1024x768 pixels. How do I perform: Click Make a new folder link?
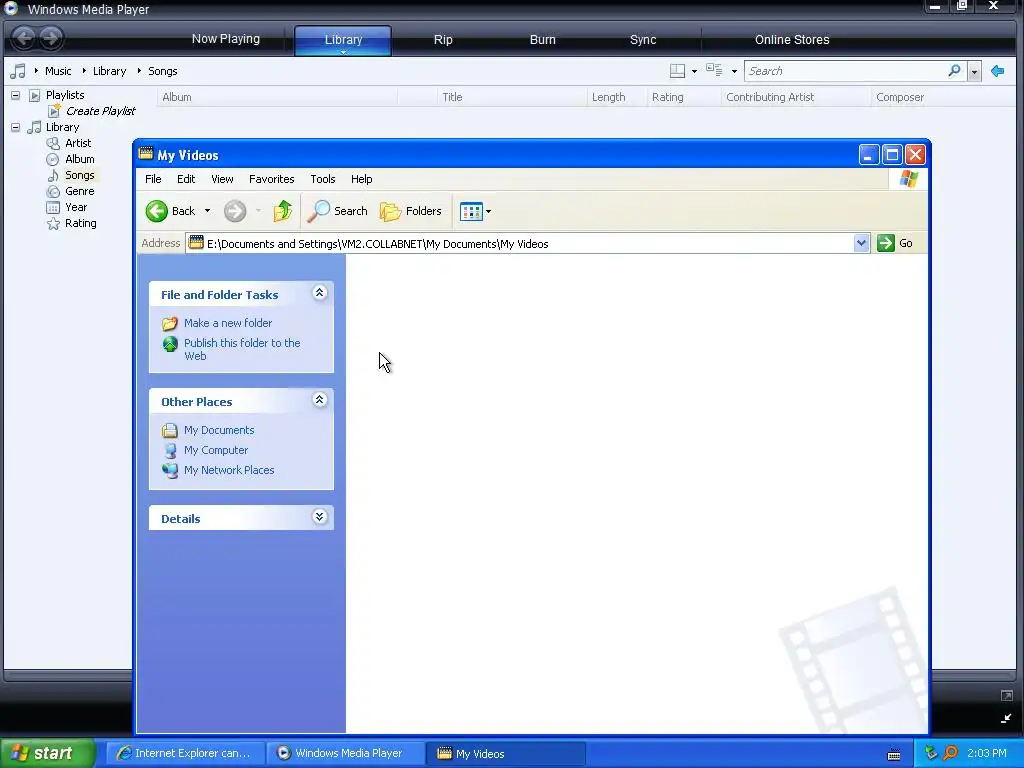pyautogui.click(x=228, y=323)
